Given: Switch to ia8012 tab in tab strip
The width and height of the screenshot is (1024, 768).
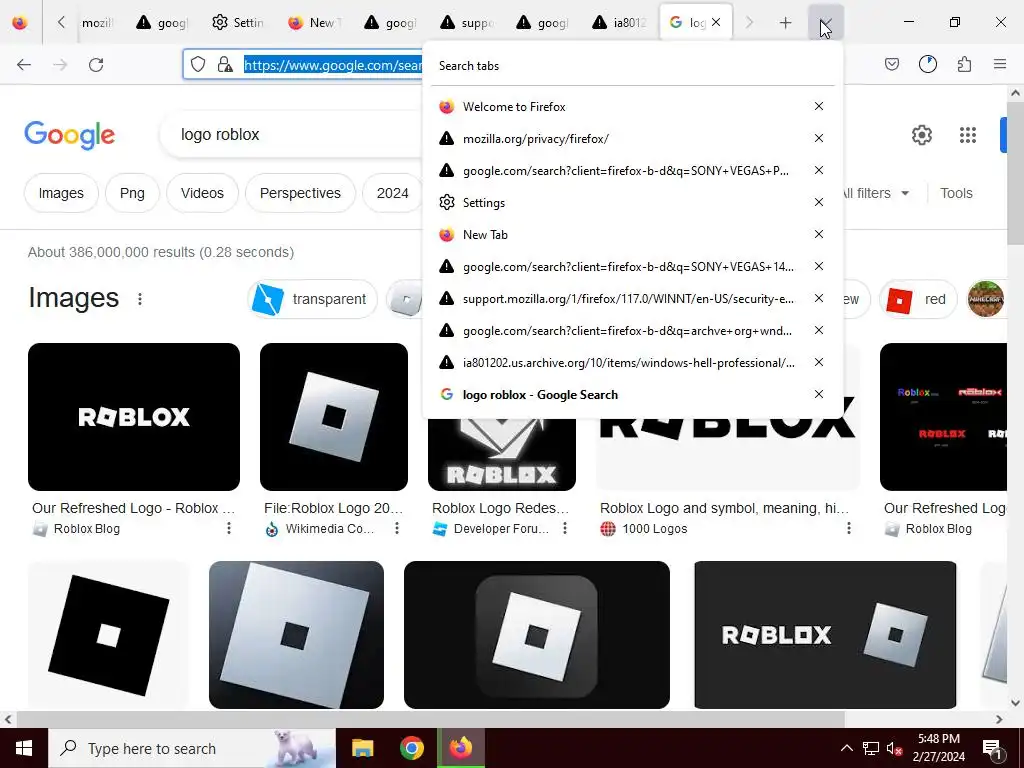Looking at the screenshot, I should pyautogui.click(x=618, y=22).
